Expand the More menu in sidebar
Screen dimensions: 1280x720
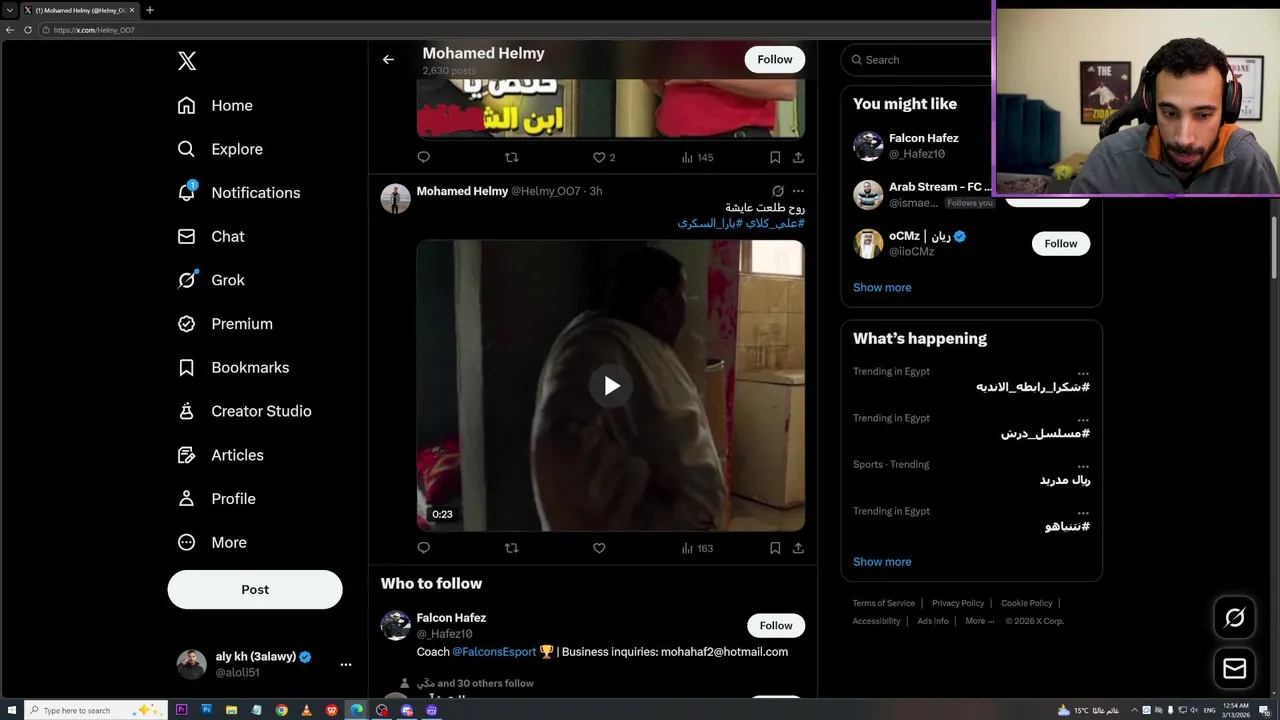coord(212,542)
